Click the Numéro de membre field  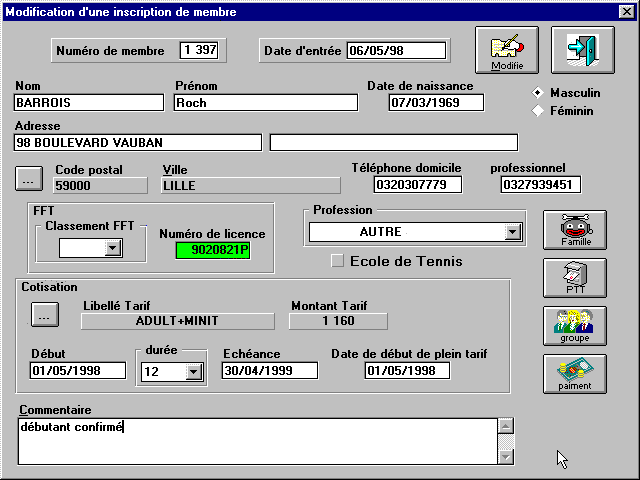[x=199, y=50]
